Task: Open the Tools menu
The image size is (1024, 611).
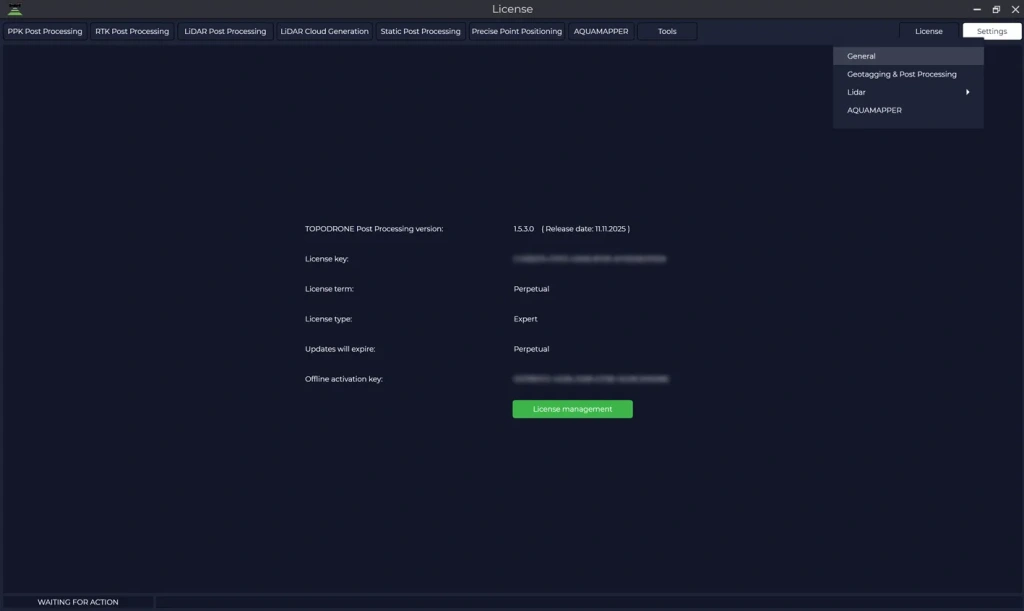Action: click(x=666, y=31)
